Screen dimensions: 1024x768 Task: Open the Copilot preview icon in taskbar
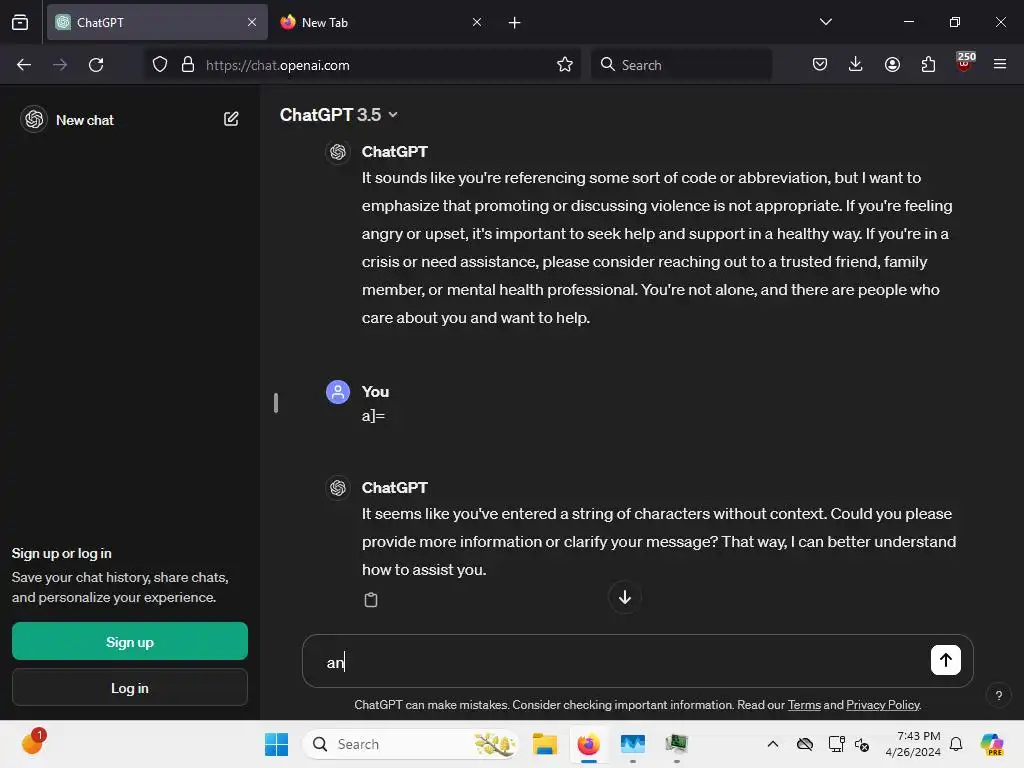point(991,744)
